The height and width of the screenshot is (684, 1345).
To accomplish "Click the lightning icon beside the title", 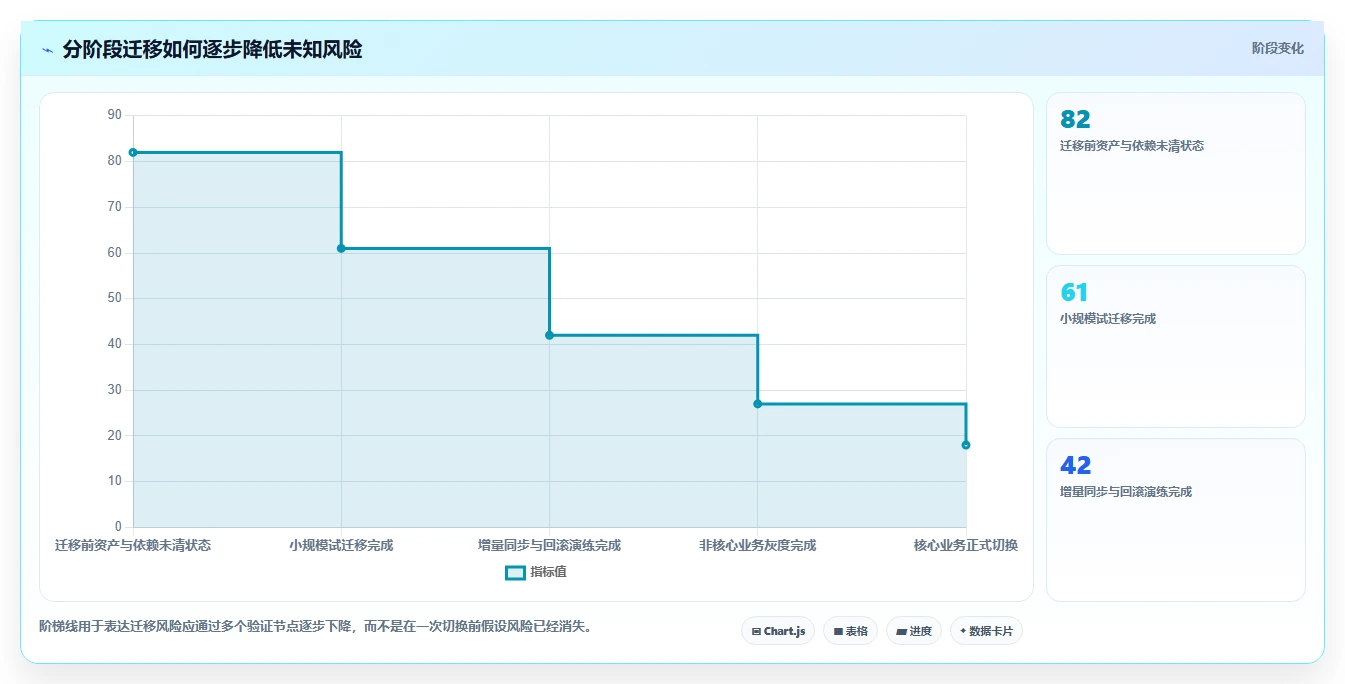I will click(x=47, y=50).
